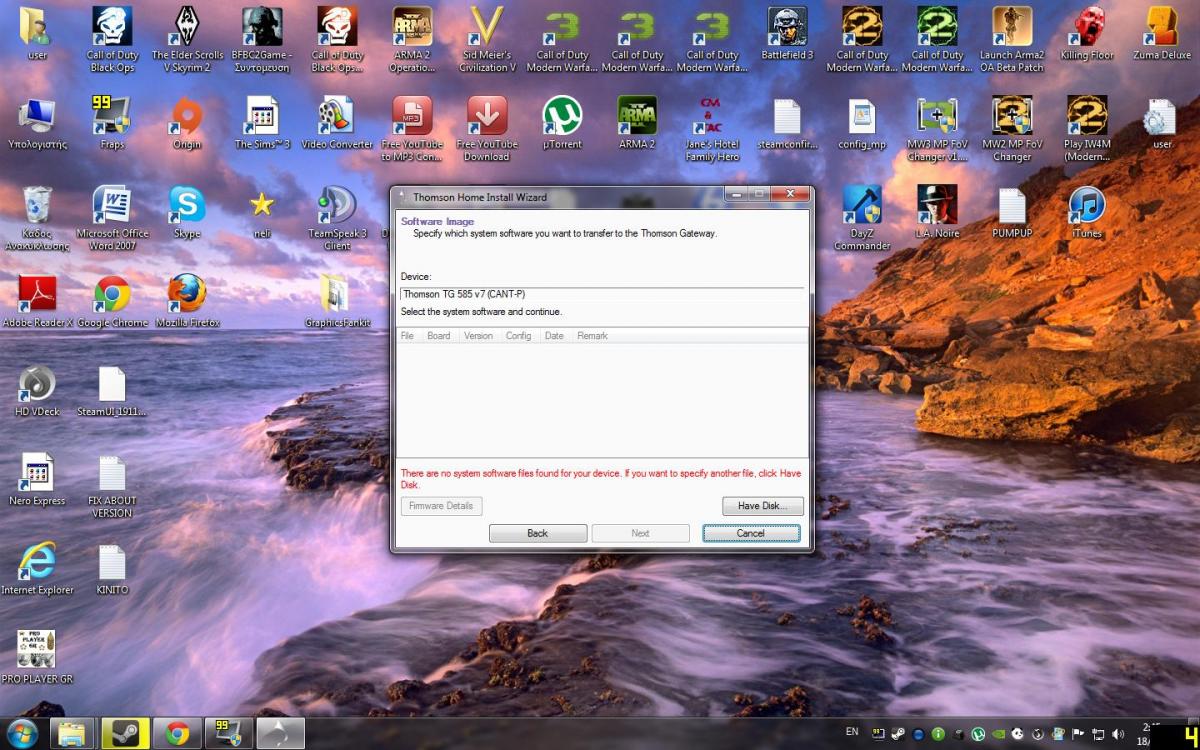1200x750 pixels.
Task: Select the iTunes desktop shortcut
Action: click(x=1087, y=212)
